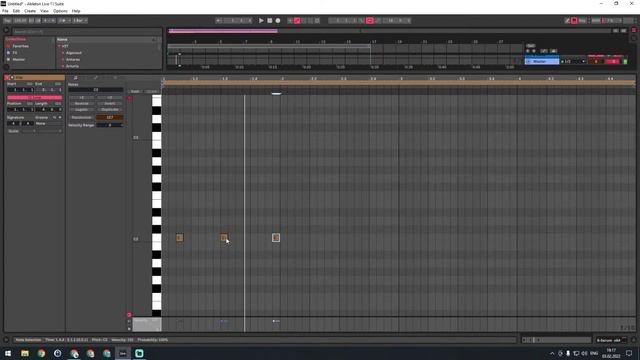
Task: Click the Randomize velocity button
Action: pyautogui.click(x=82, y=118)
